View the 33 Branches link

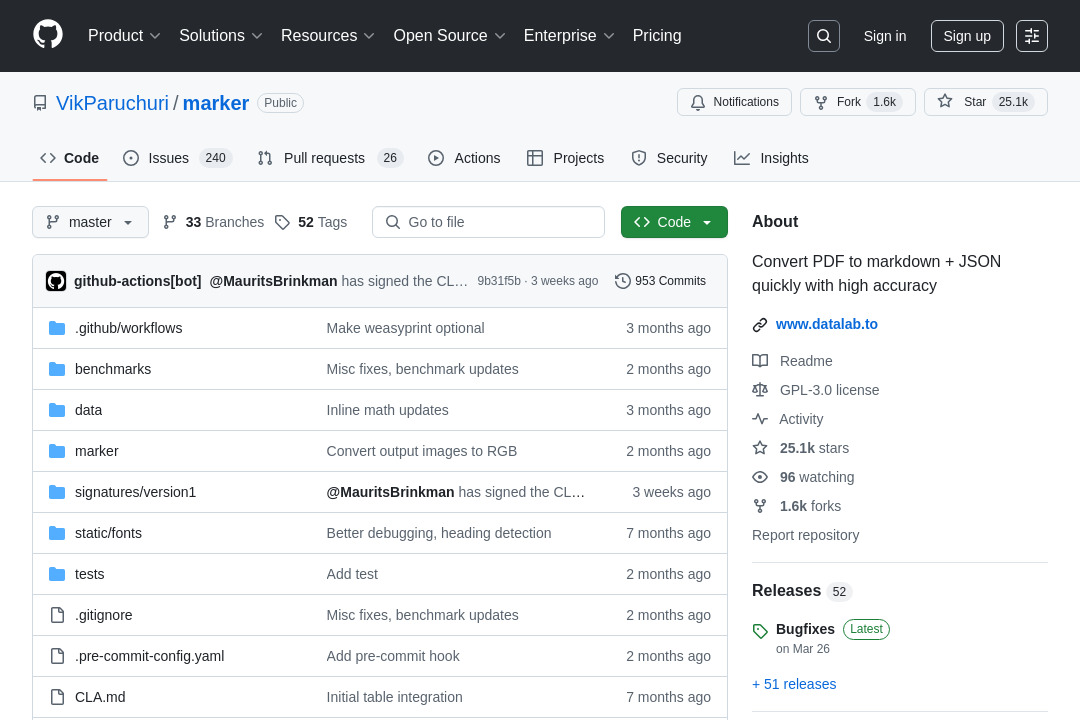pyautogui.click(x=214, y=222)
